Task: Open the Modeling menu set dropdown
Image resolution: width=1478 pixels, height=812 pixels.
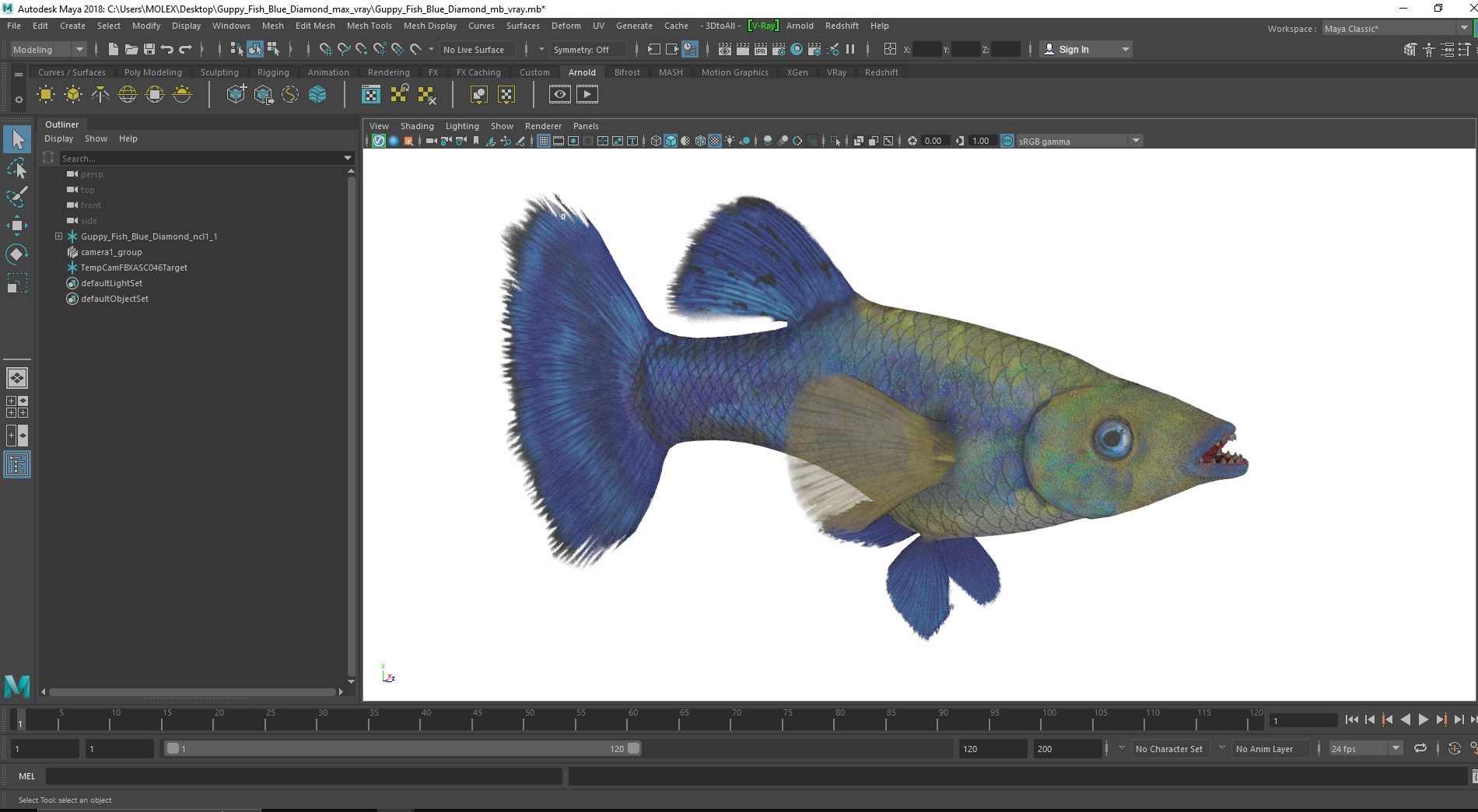Action: point(48,49)
